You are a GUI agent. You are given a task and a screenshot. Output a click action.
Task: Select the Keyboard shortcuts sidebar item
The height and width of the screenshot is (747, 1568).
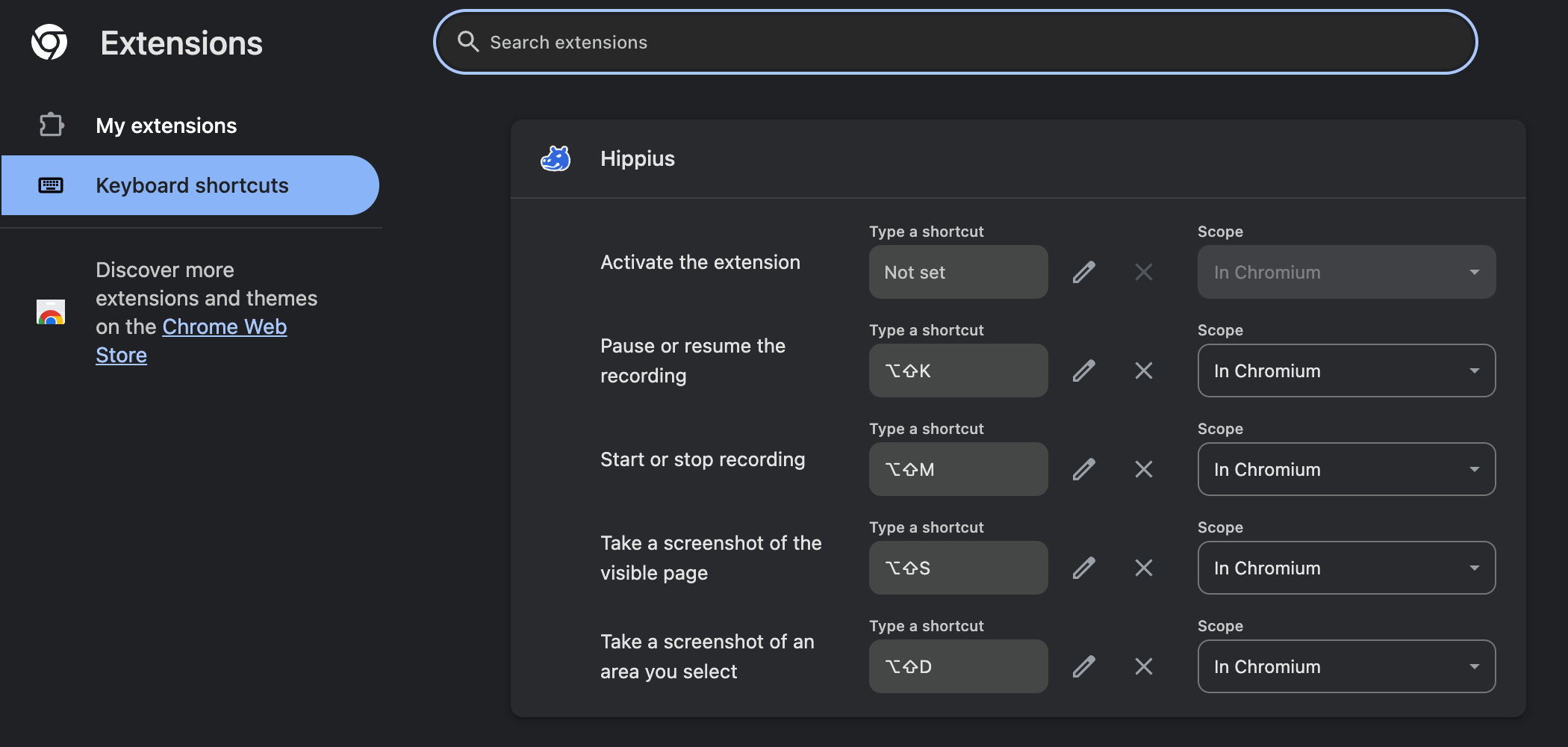click(190, 185)
